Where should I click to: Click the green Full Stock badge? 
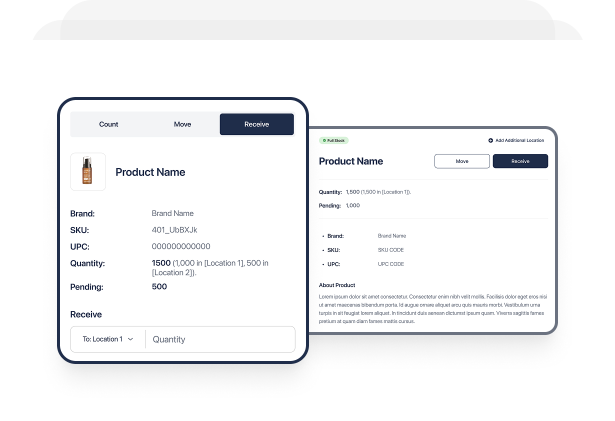[x=333, y=140]
